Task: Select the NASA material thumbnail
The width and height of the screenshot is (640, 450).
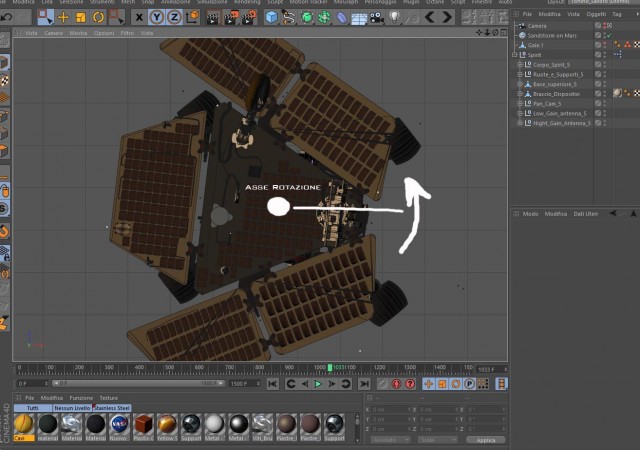Action: [x=119, y=424]
